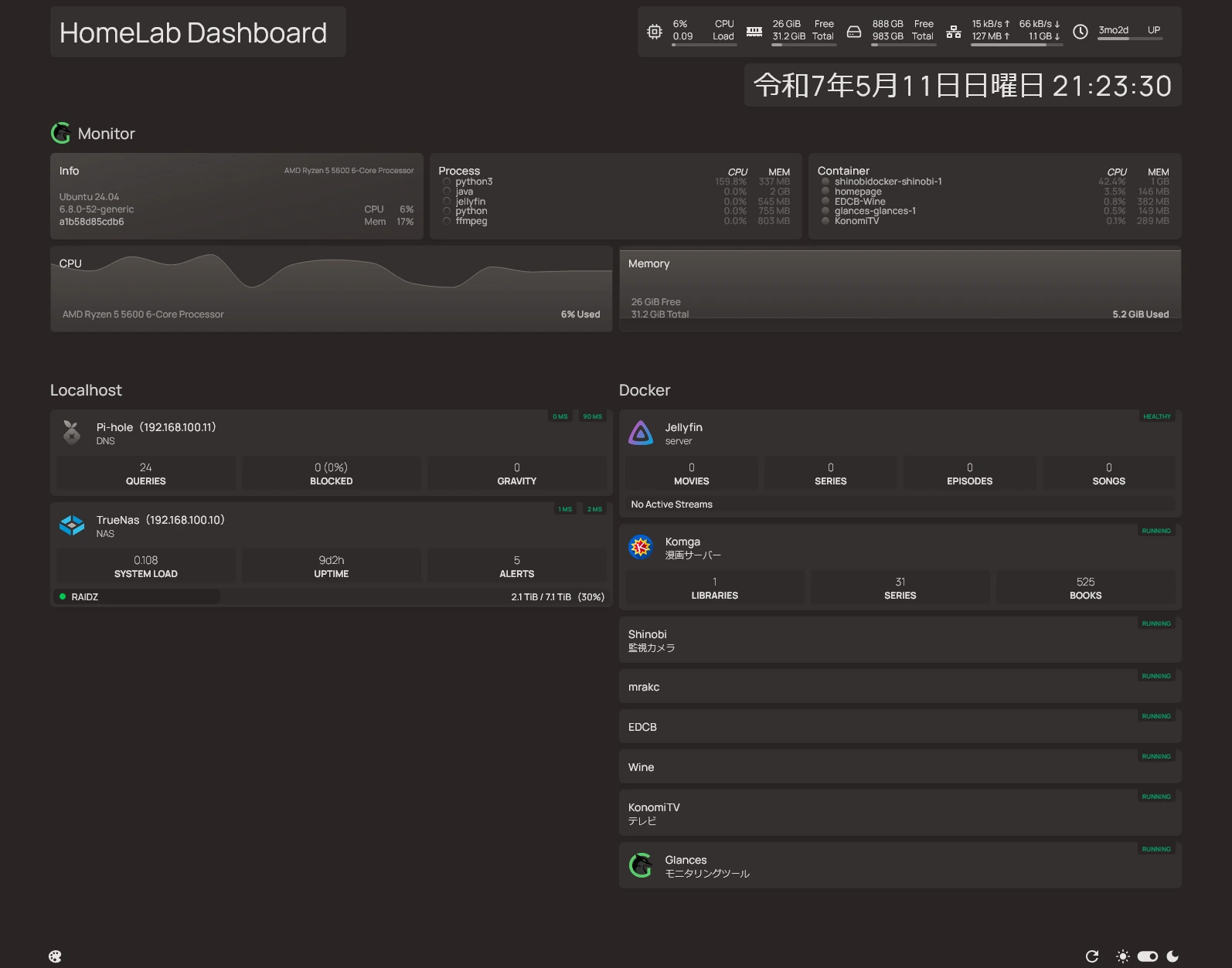This screenshot has height=968, width=1232.
Task: Click the Memory usage graph widget
Action: pos(900,289)
